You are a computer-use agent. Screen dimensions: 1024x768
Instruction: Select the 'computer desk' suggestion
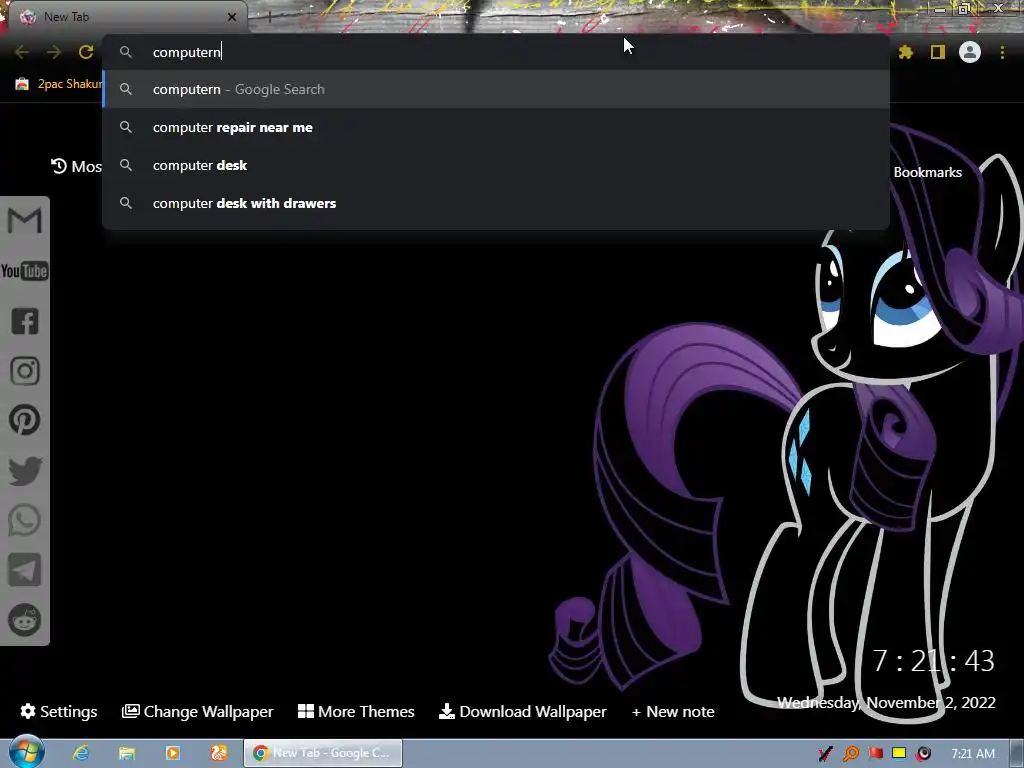point(496,165)
